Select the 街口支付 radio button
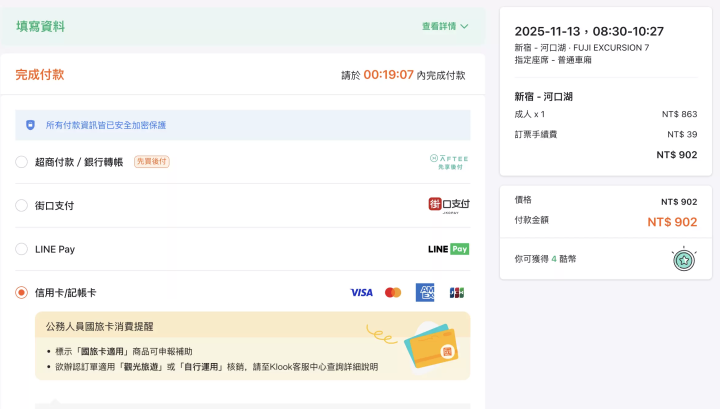Viewport: 720px width, 409px height. (x=22, y=205)
